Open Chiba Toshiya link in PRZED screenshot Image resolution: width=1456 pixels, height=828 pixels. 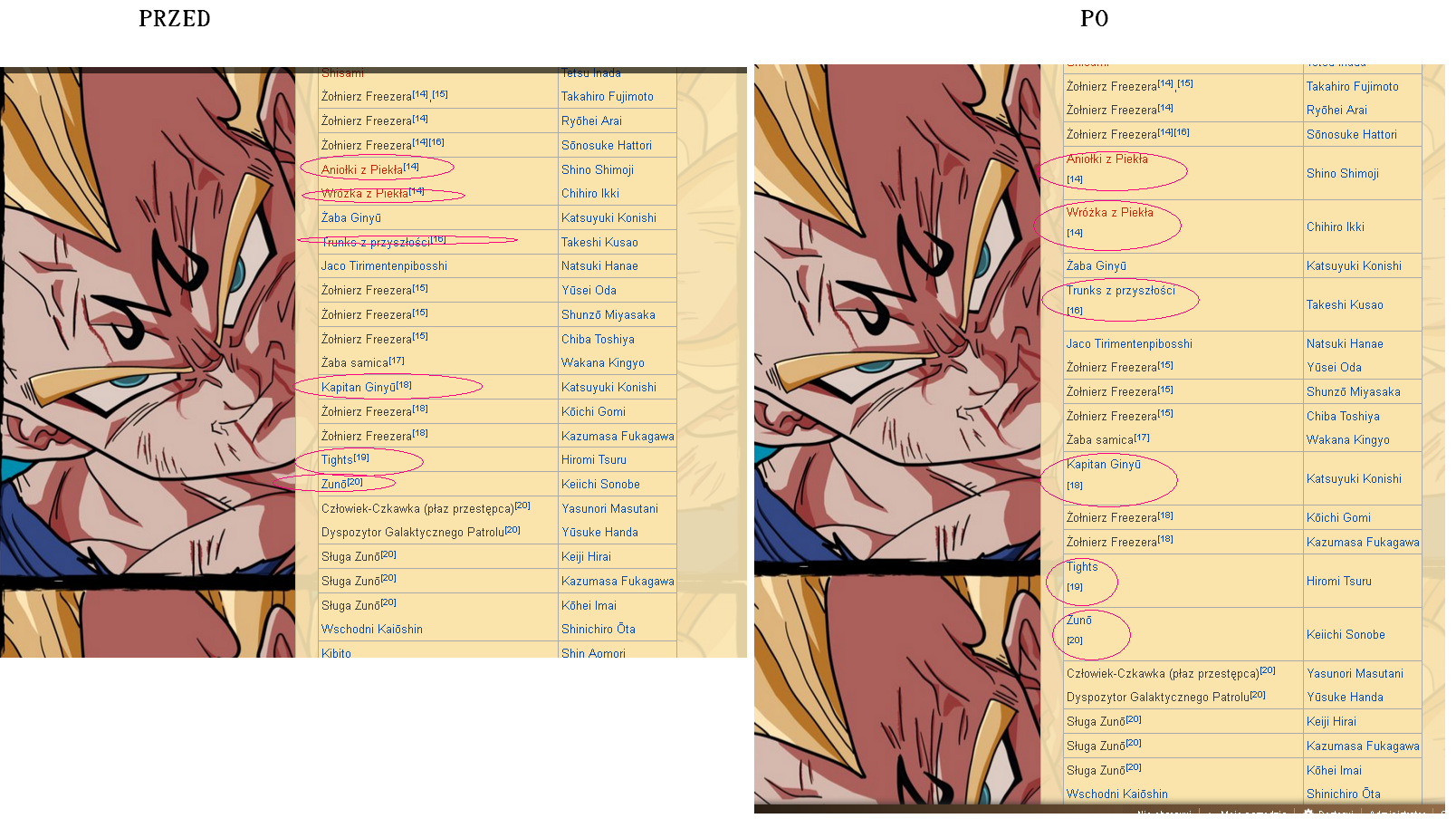(x=598, y=340)
